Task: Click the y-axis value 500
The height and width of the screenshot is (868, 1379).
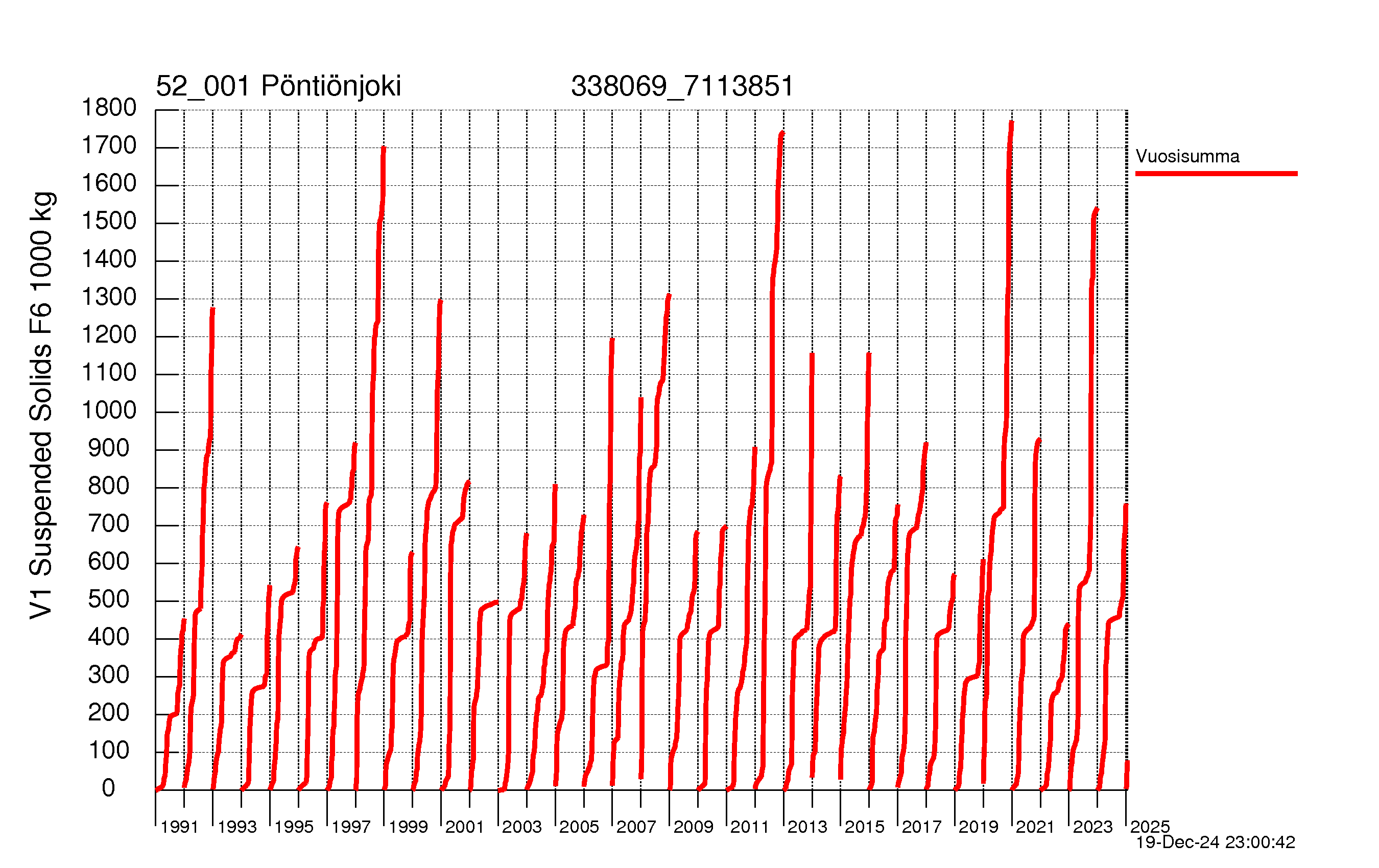Action: [x=109, y=599]
